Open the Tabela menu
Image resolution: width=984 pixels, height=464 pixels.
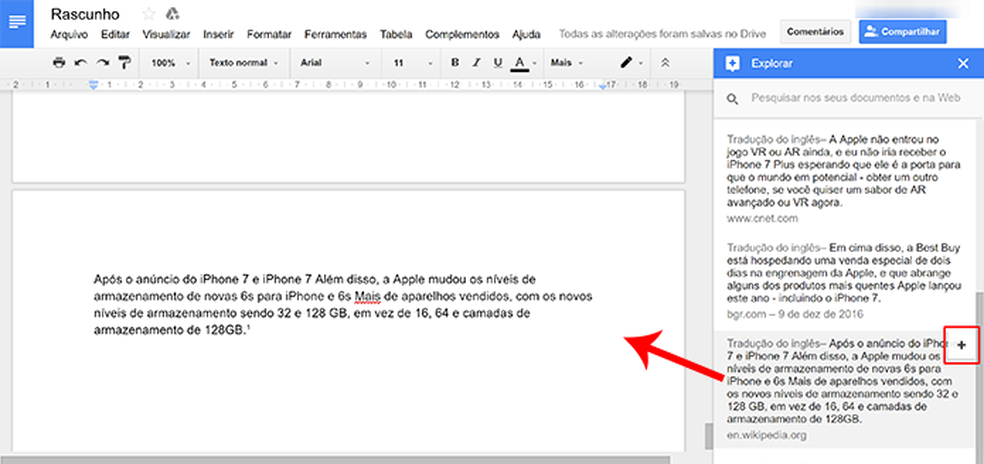point(396,35)
